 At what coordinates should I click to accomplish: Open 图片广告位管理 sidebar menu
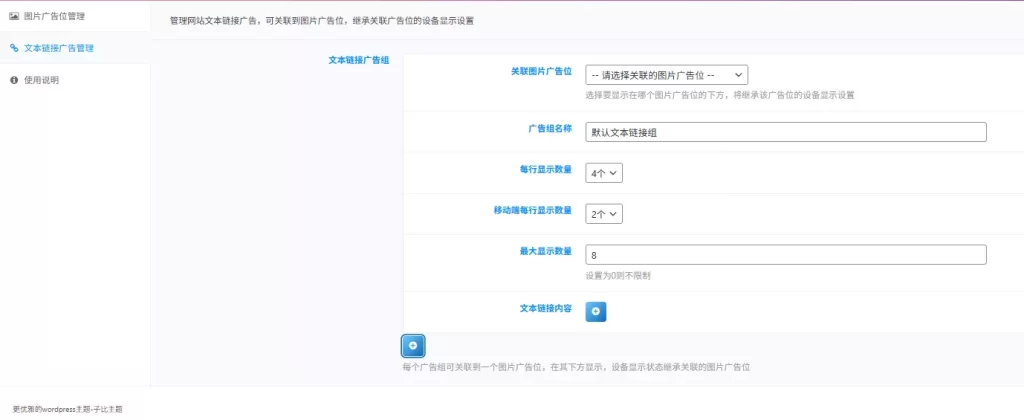click(75, 16)
